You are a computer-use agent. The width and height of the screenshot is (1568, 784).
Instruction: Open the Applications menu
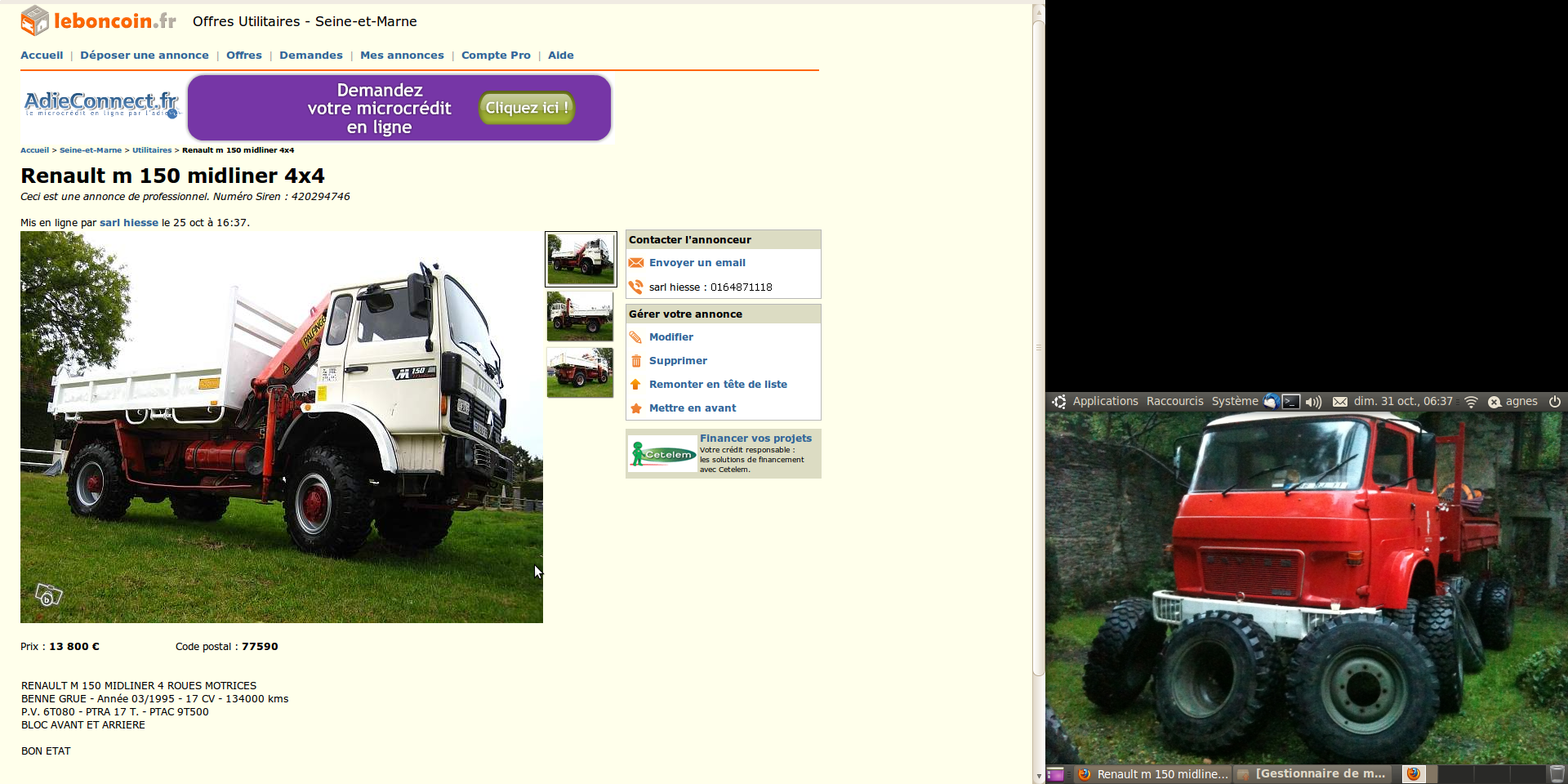[1104, 401]
